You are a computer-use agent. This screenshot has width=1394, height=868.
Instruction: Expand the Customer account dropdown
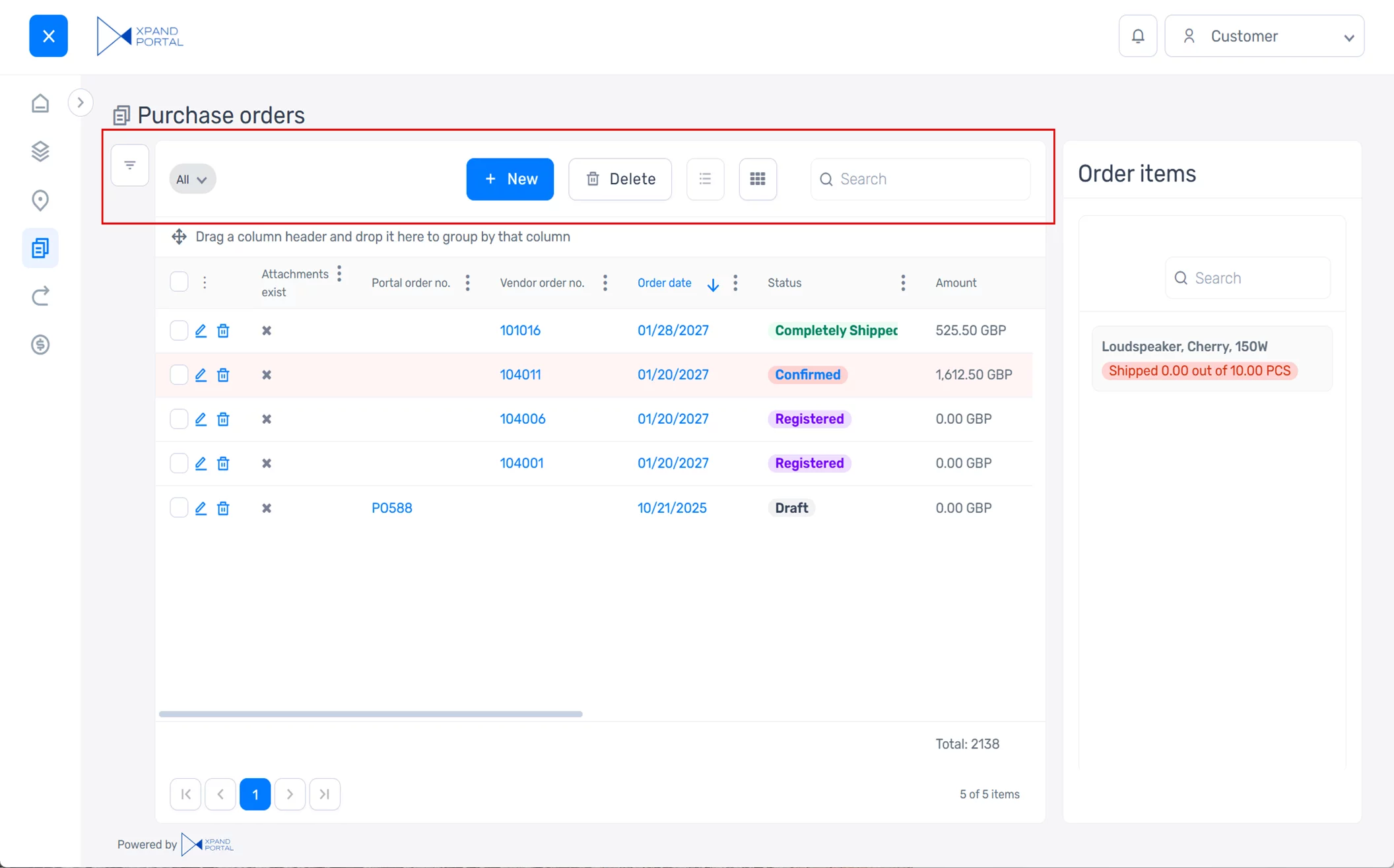[x=1264, y=36]
